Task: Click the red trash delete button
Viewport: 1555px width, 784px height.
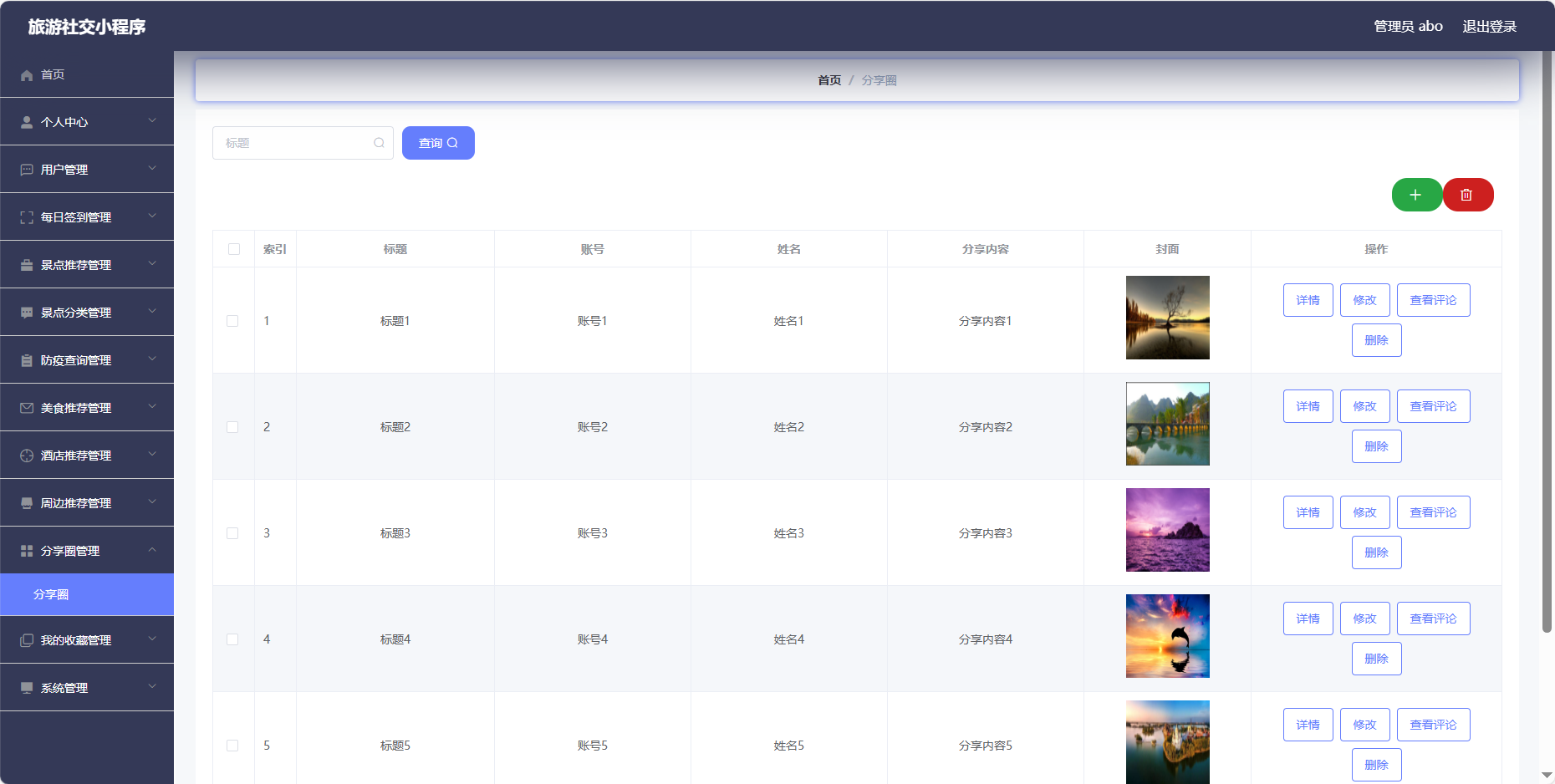Action: tap(1468, 195)
